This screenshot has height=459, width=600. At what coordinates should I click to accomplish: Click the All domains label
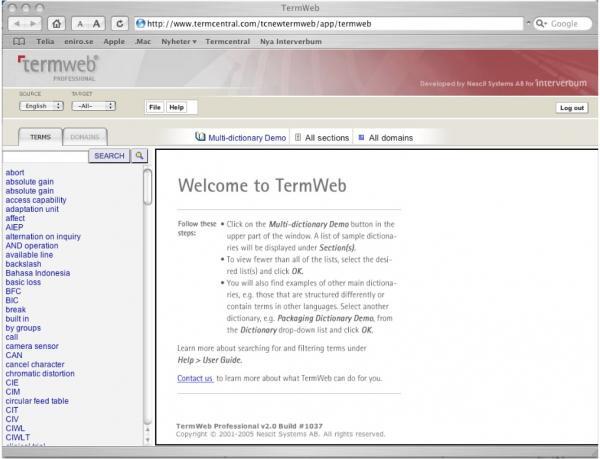click(x=391, y=138)
